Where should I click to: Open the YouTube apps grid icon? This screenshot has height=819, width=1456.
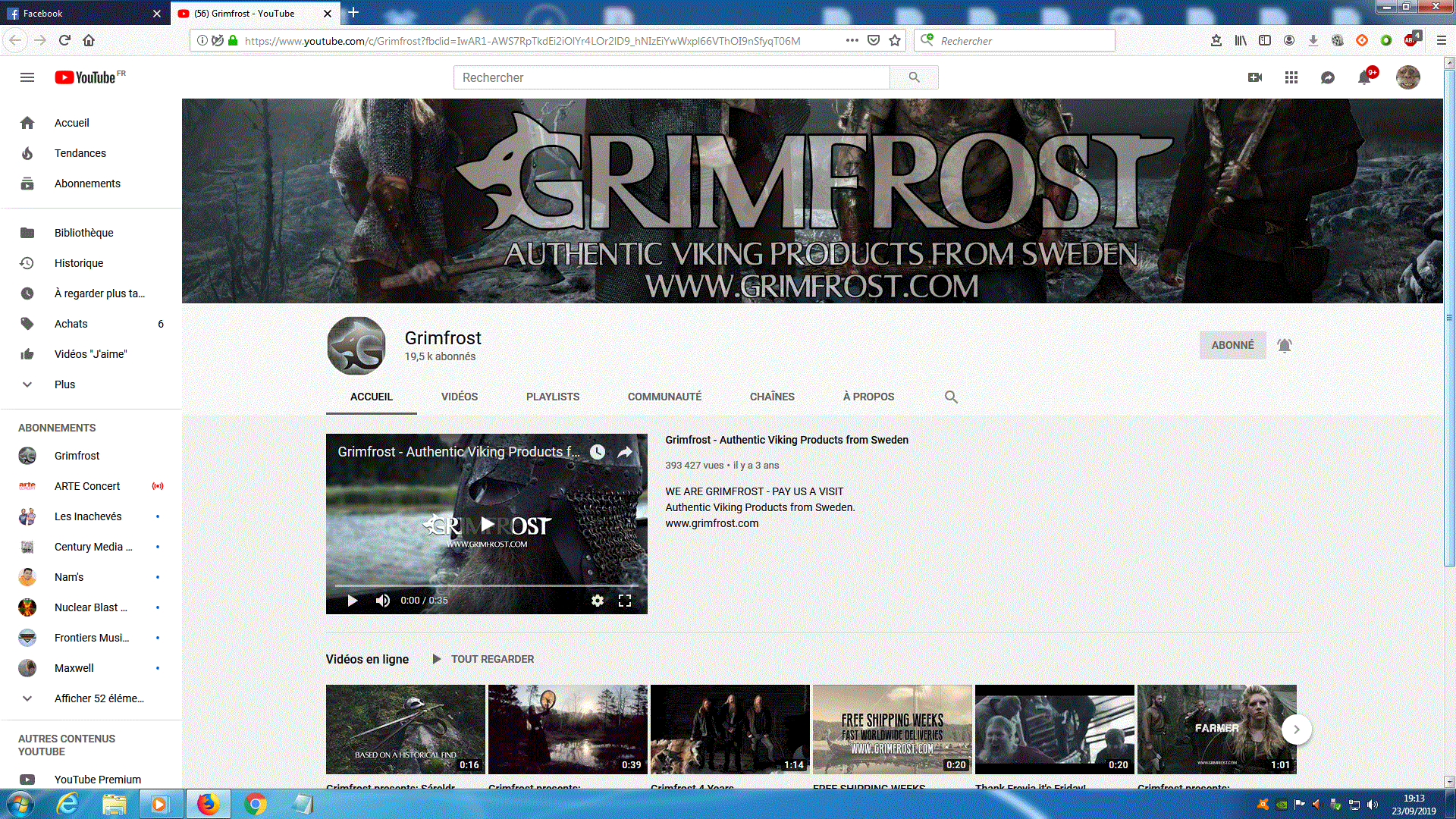(x=1291, y=77)
